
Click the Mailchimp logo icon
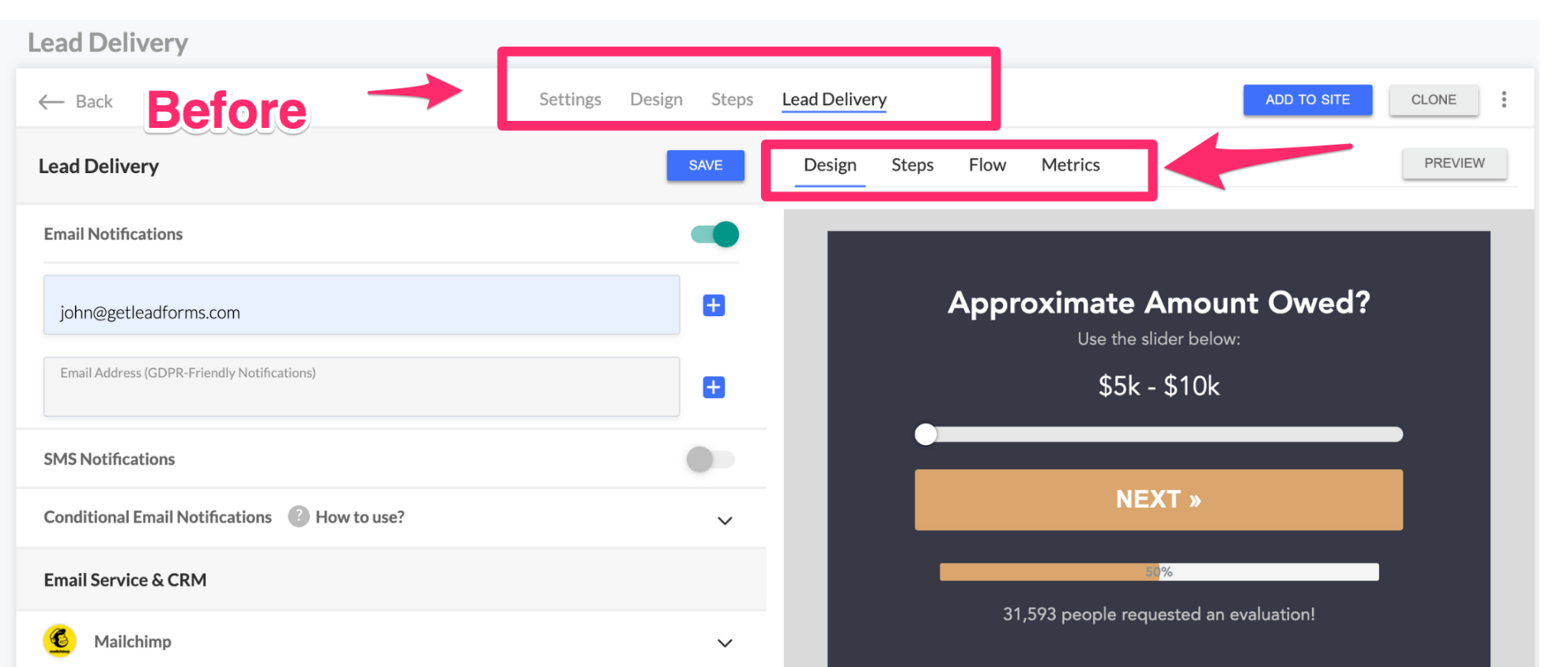(x=60, y=641)
